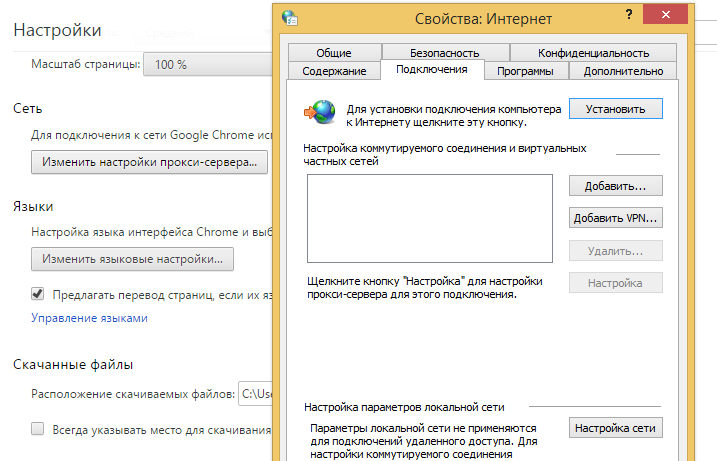
Task: Click the 'Установить' button
Action: point(615,109)
